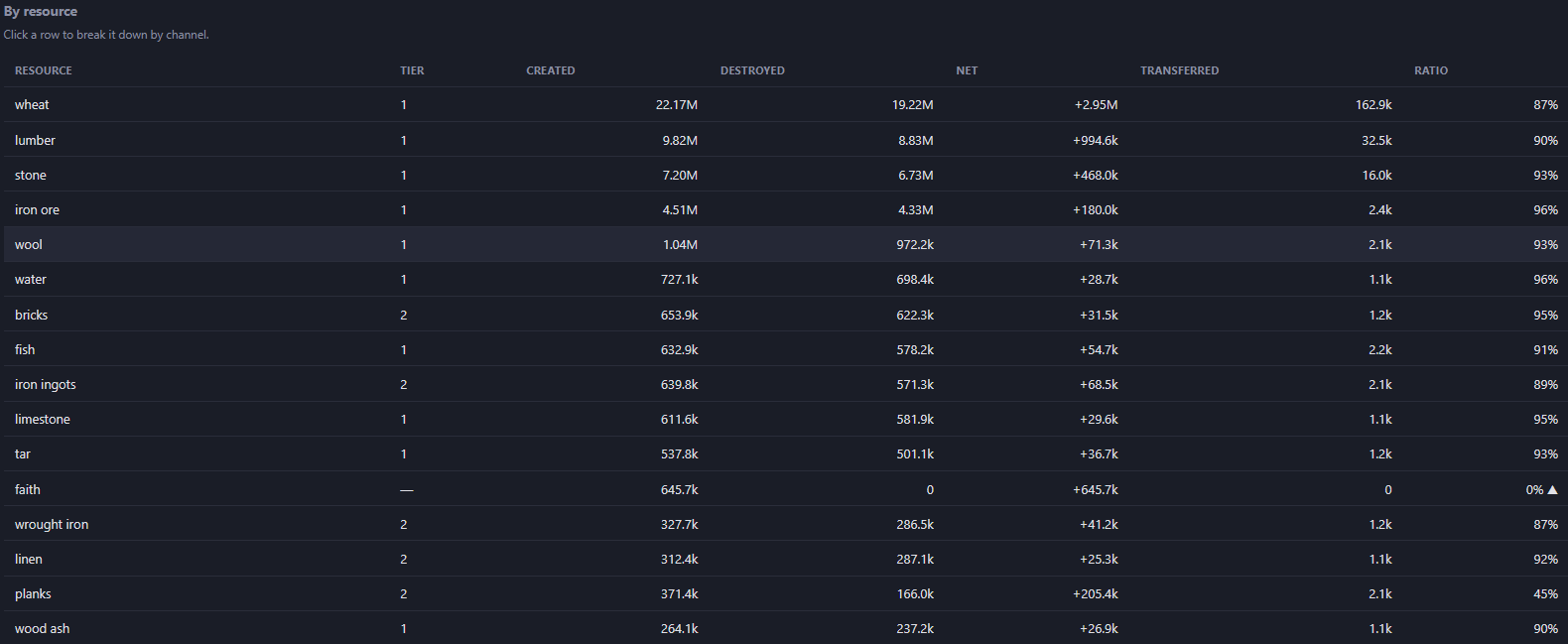
Task: Click the limestone resource name
Action: 43,419
